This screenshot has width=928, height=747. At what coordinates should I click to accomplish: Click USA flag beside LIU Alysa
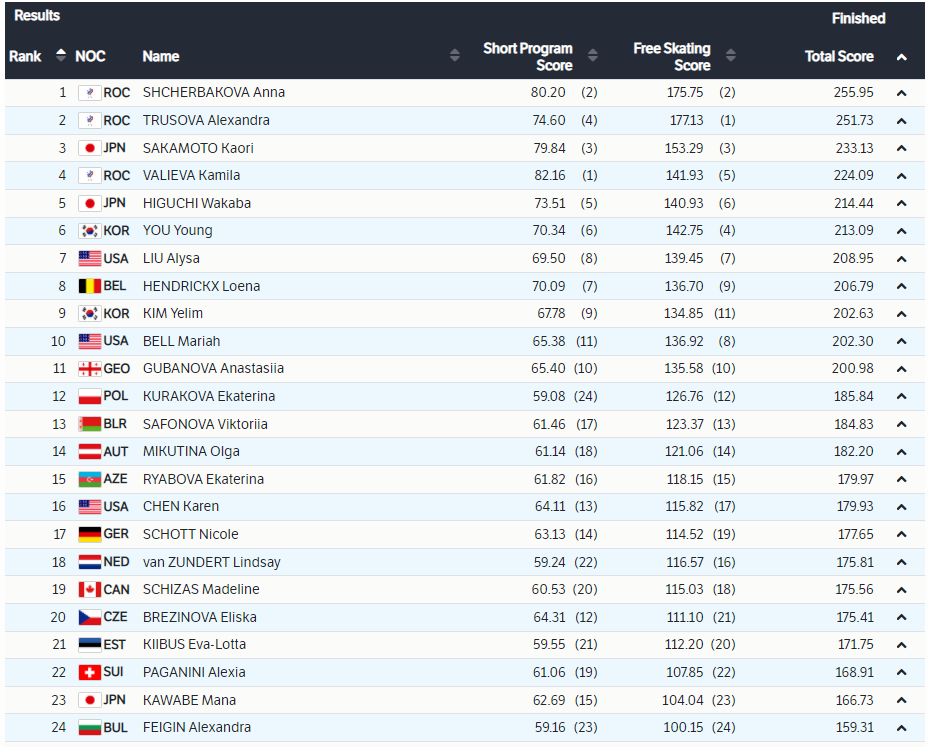coord(90,258)
